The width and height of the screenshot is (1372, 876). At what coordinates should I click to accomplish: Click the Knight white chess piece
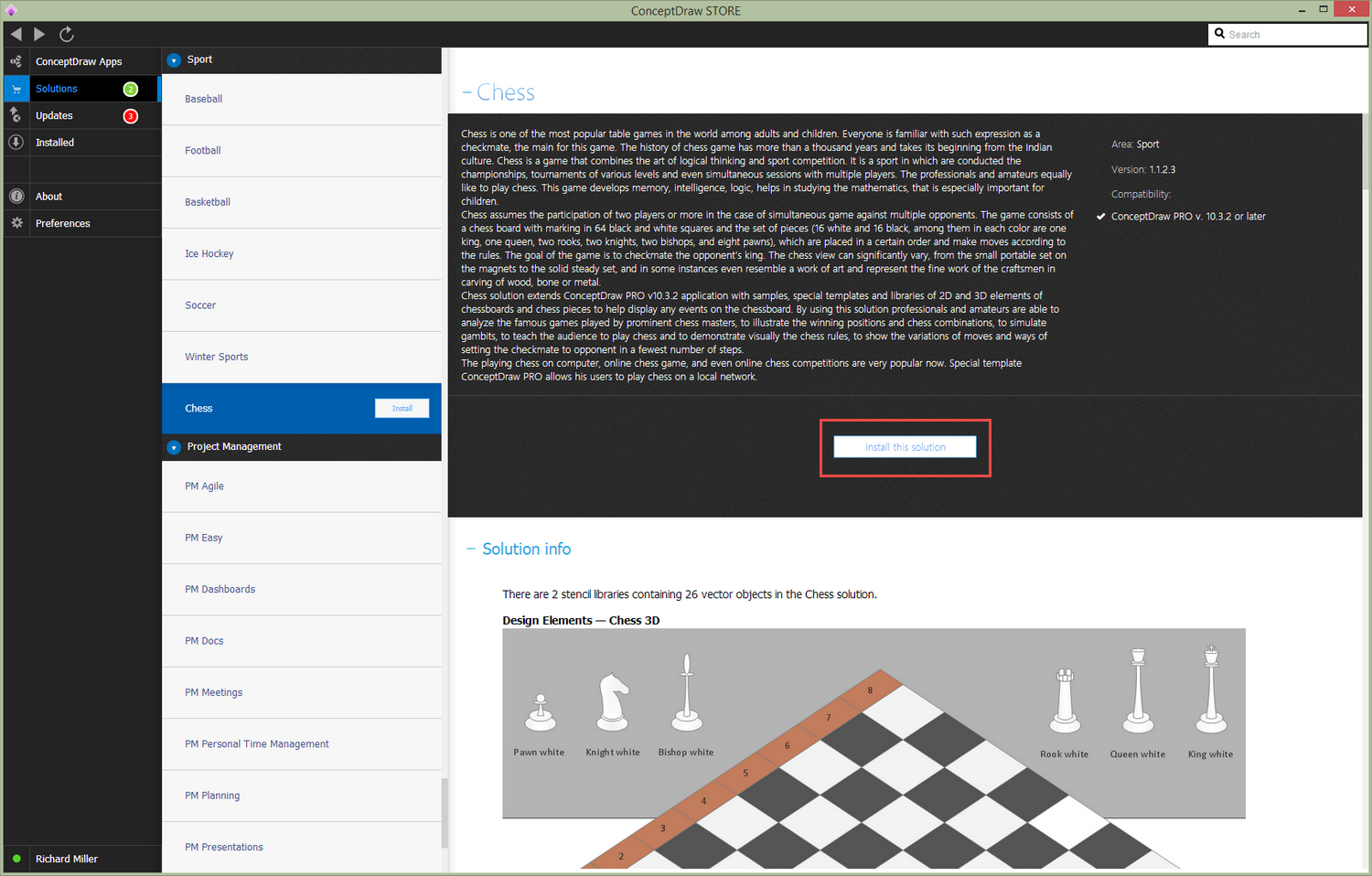[x=613, y=702]
